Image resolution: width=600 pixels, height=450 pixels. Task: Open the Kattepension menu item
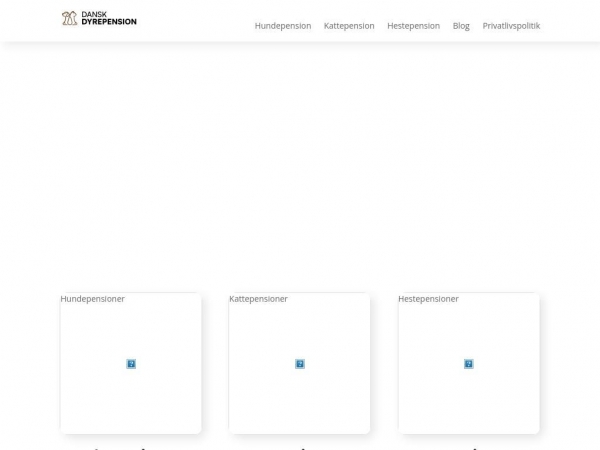click(349, 26)
